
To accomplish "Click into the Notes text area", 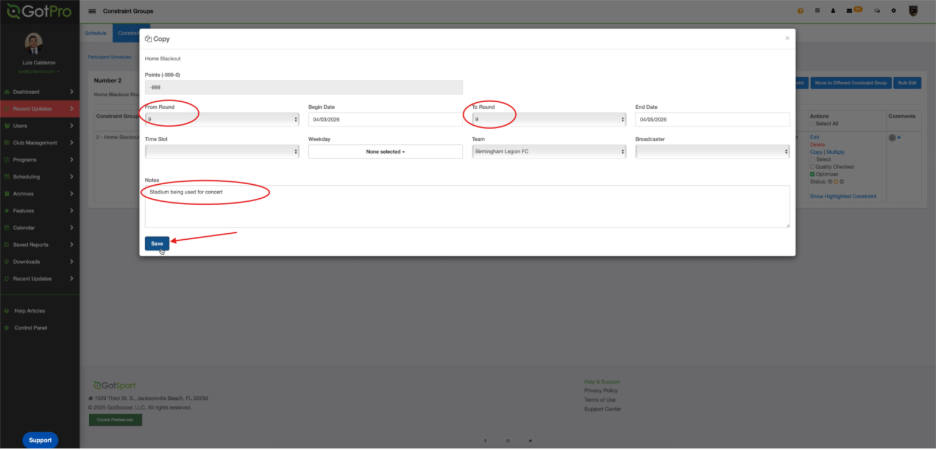I will [467, 207].
